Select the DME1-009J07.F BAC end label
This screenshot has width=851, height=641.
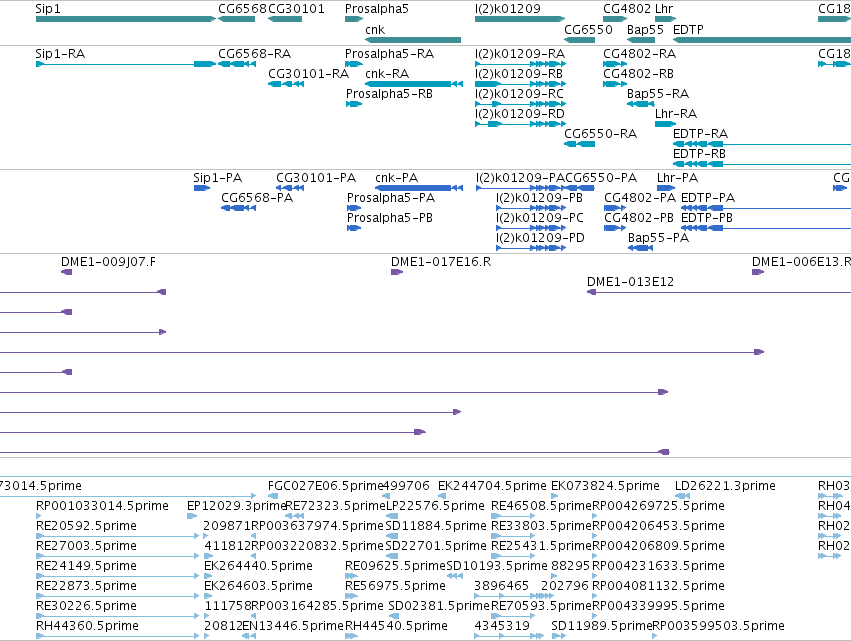pyautogui.click(x=108, y=262)
